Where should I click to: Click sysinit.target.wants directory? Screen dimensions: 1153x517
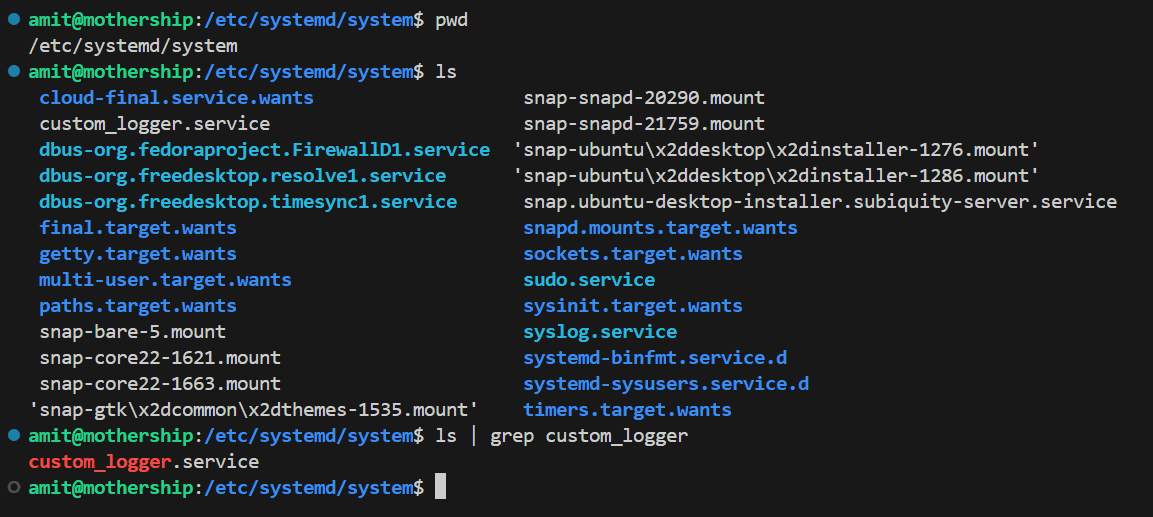(633, 306)
